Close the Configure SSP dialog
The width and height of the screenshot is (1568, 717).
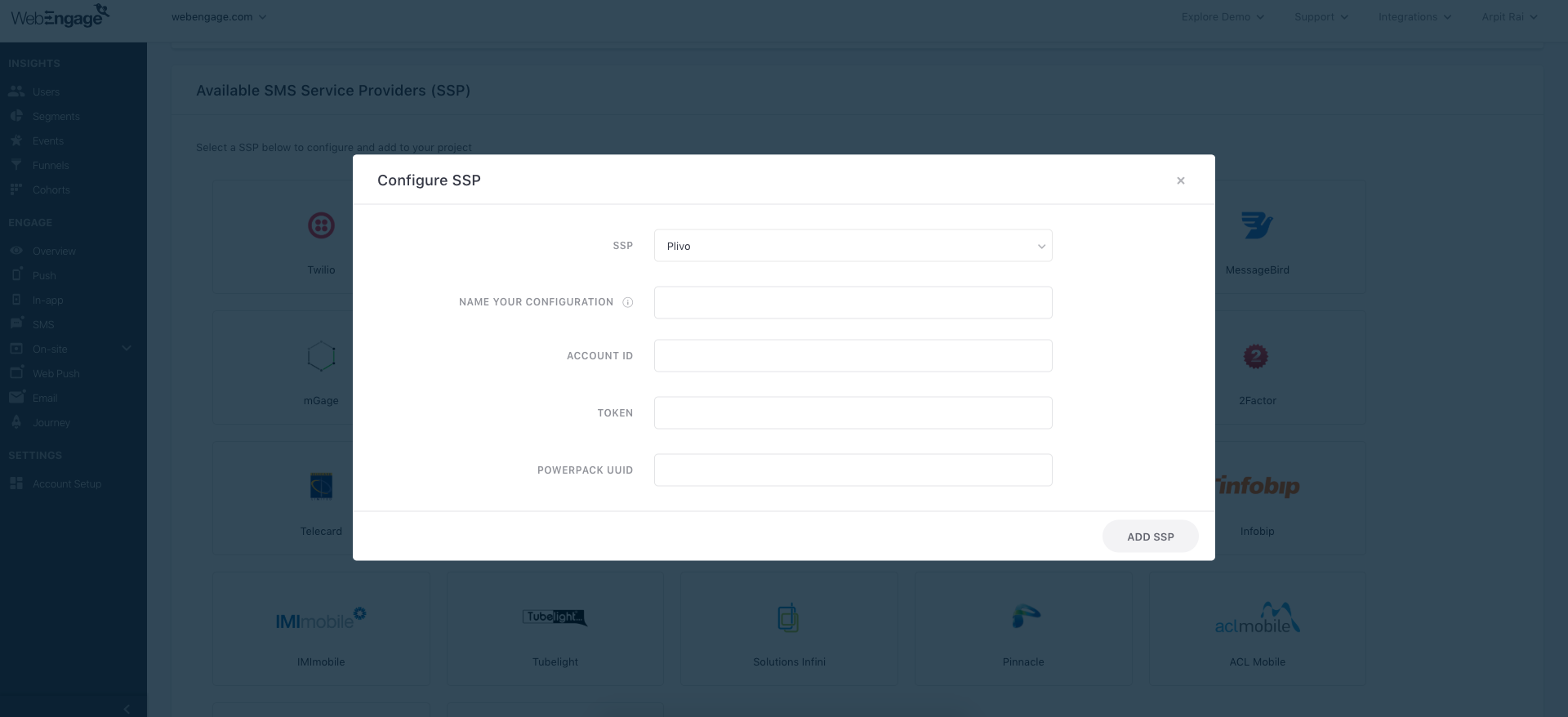click(1180, 180)
